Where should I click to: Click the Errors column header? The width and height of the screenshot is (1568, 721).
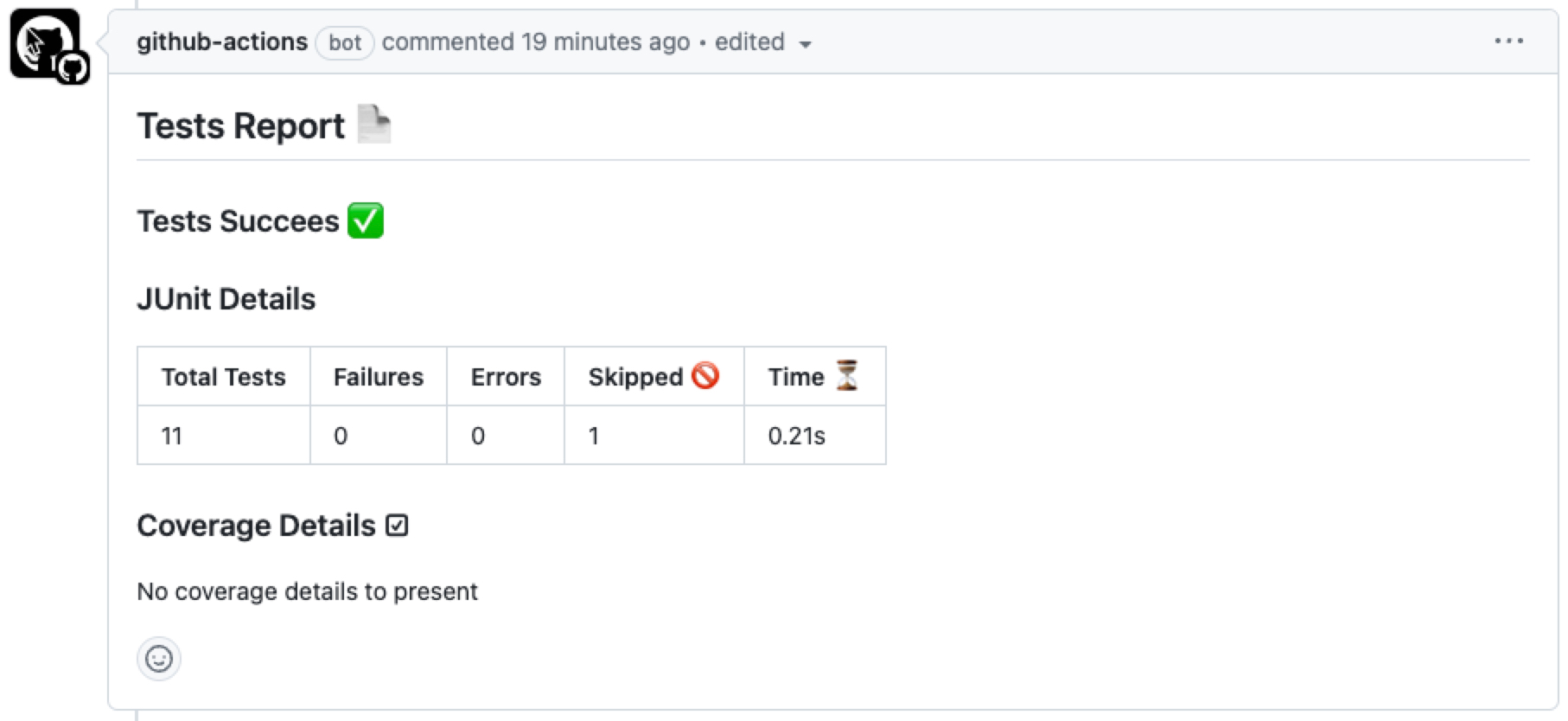(506, 377)
